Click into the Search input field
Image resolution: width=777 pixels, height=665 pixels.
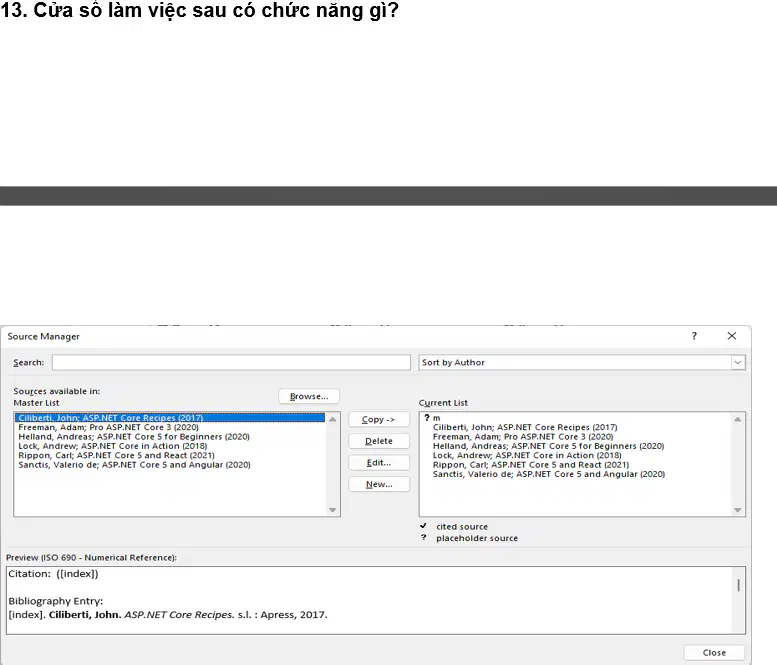click(x=231, y=362)
